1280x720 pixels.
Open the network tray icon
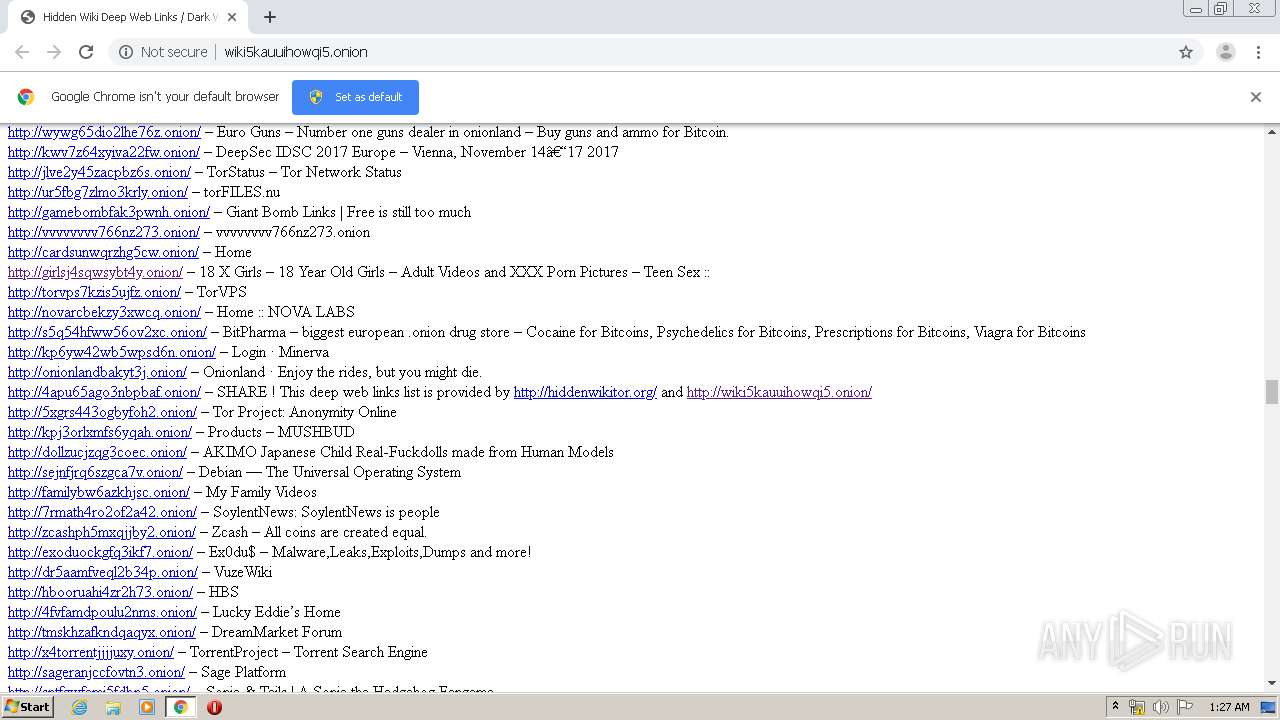[1137, 707]
